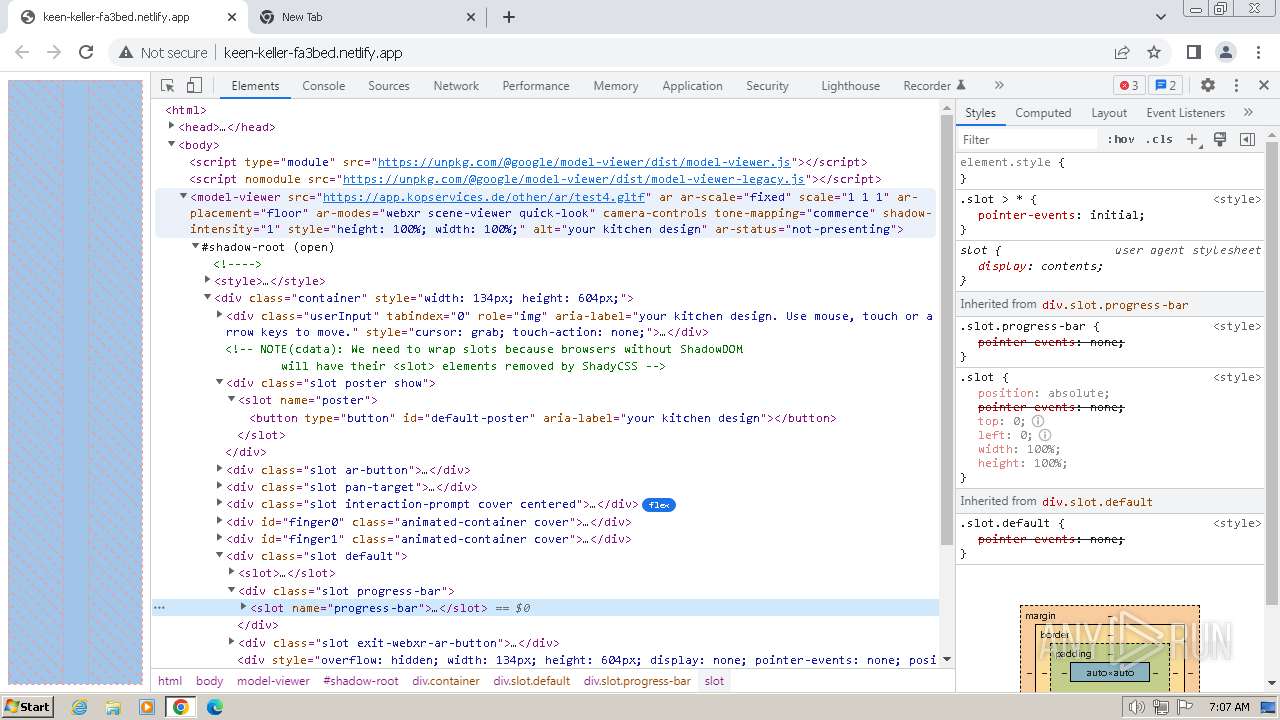
Task: Open the test4.gltf source link
Action: (485, 197)
